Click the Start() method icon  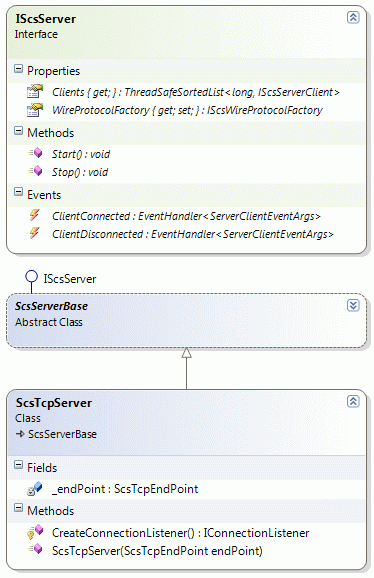click(x=35, y=153)
